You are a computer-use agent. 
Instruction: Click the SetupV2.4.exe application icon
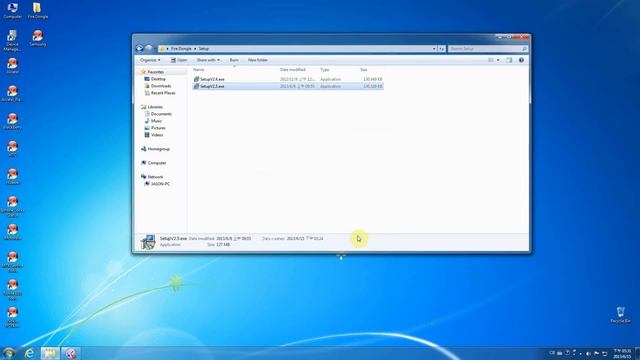pos(196,79)
